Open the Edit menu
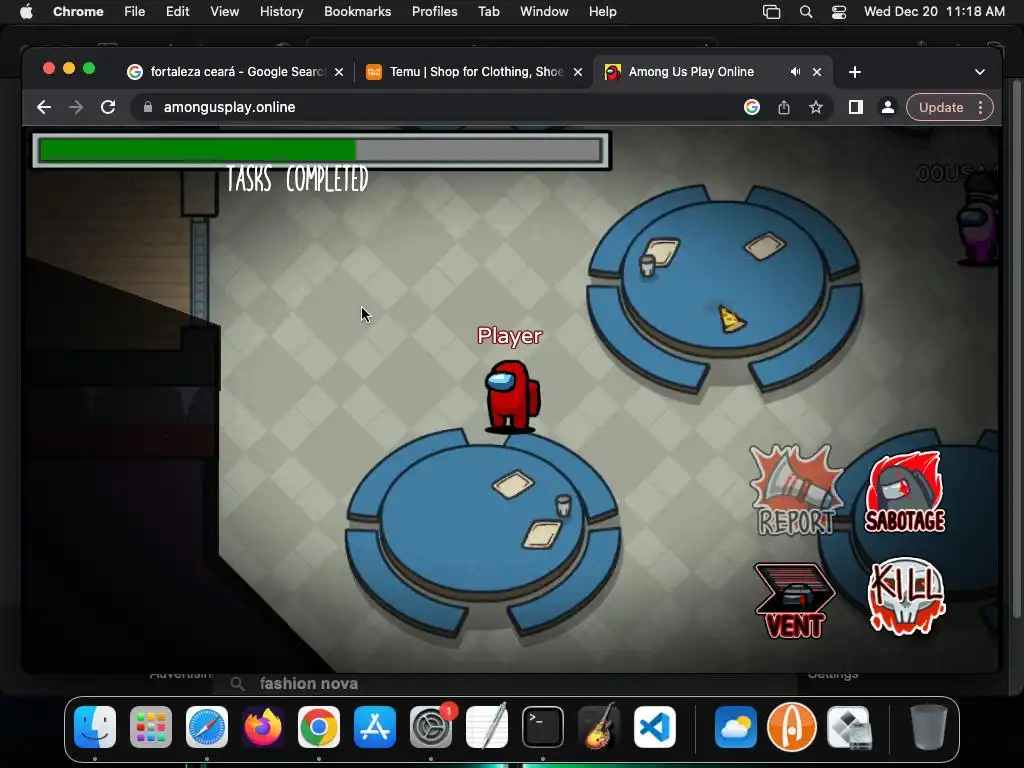The height and width of the screenshot is (768, 1024). pyautogui.click(x=177, y=11)
